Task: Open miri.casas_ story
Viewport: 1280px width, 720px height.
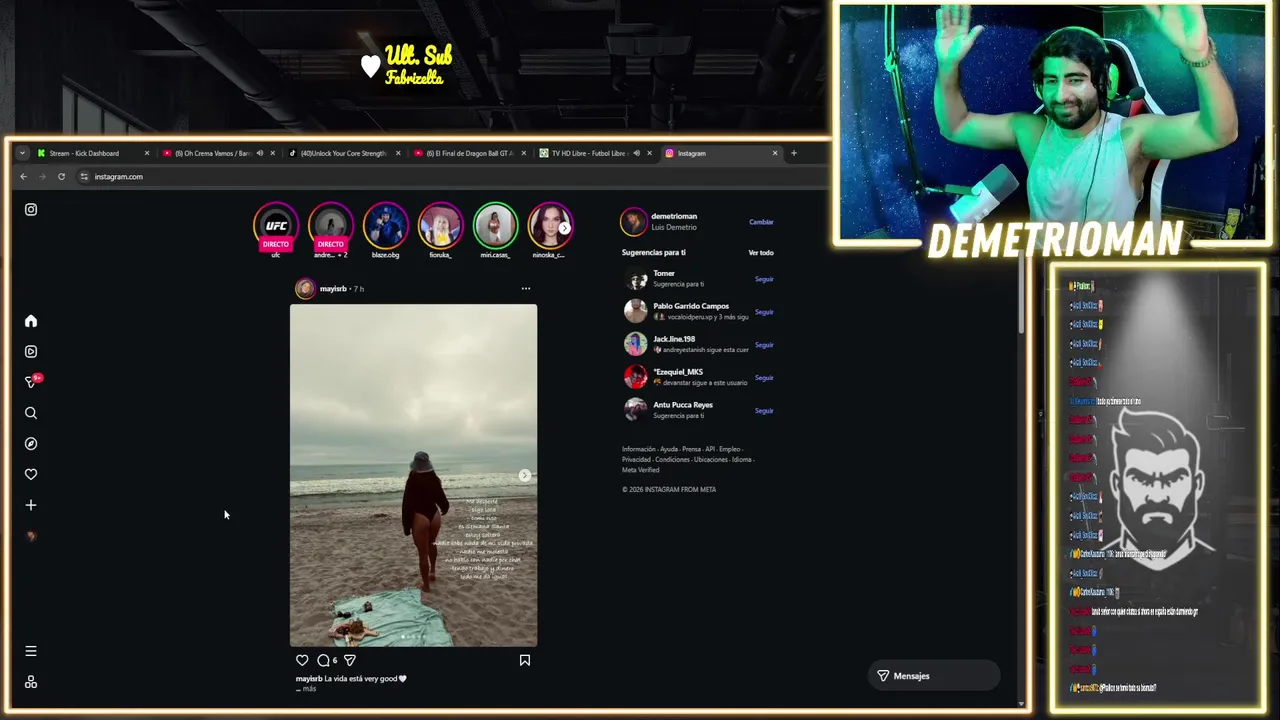Action: 495,226
